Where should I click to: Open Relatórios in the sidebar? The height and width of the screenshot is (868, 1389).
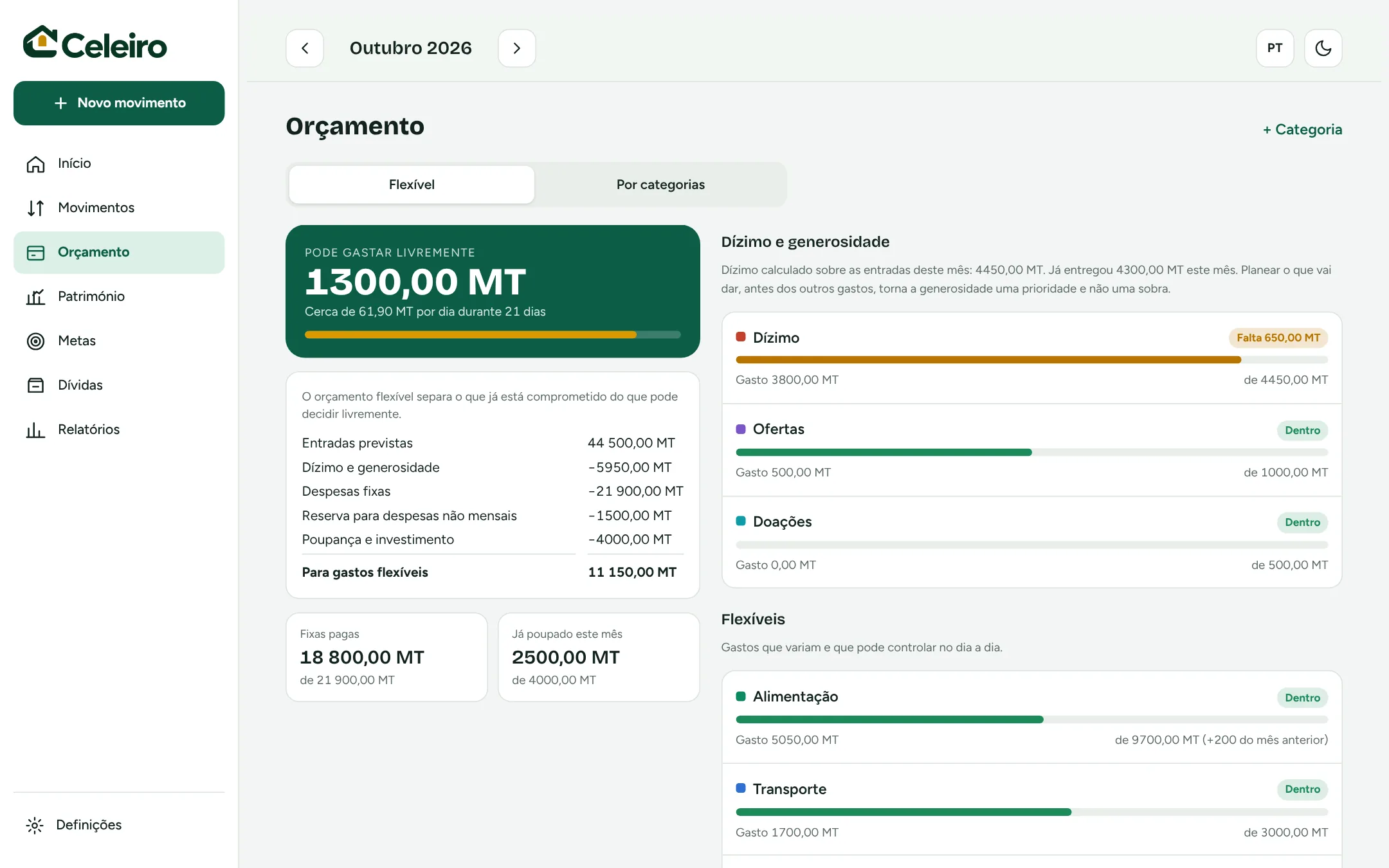tap(119, 430)
